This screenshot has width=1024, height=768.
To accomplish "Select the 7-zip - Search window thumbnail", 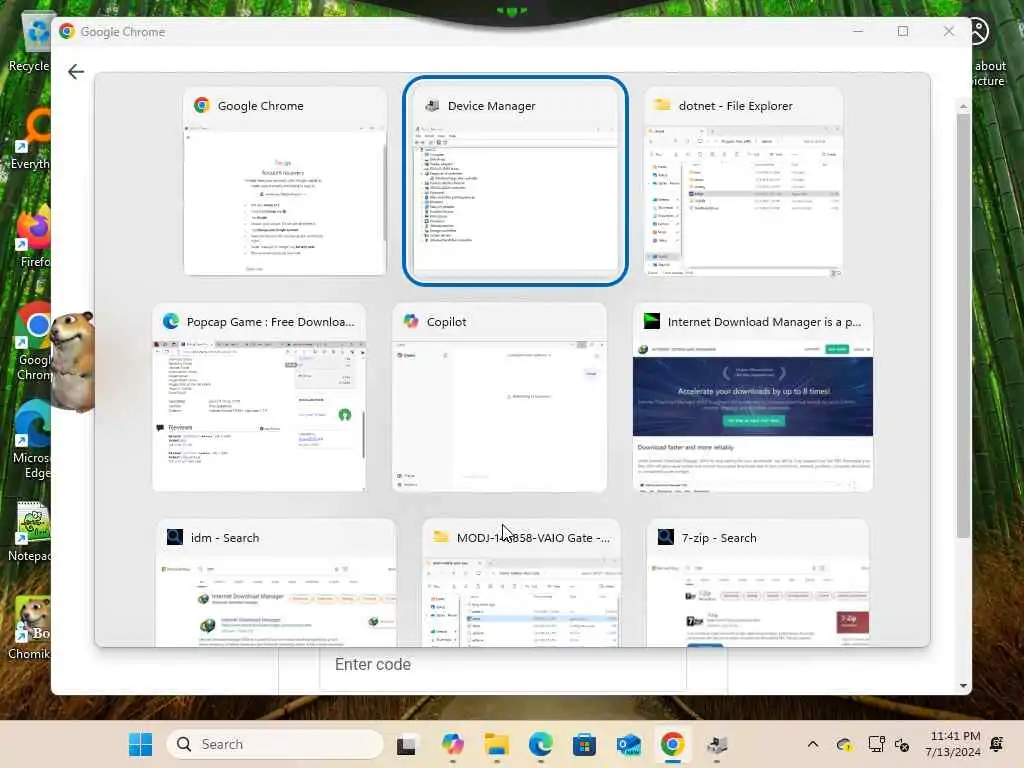I will [758, 583].
